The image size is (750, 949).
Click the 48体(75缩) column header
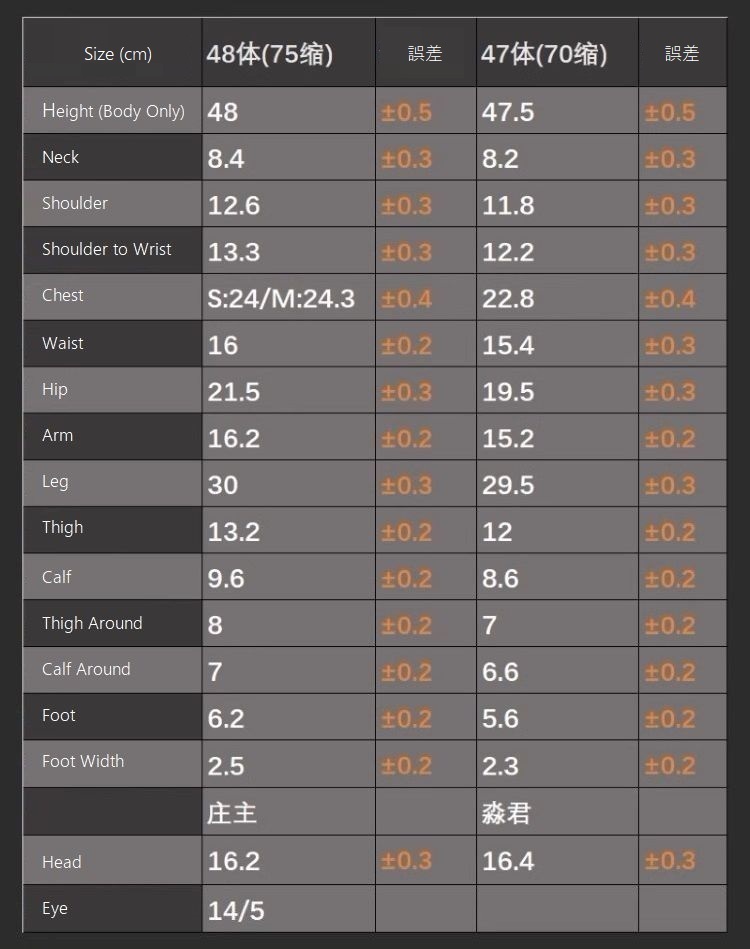[x=270, y=54]
